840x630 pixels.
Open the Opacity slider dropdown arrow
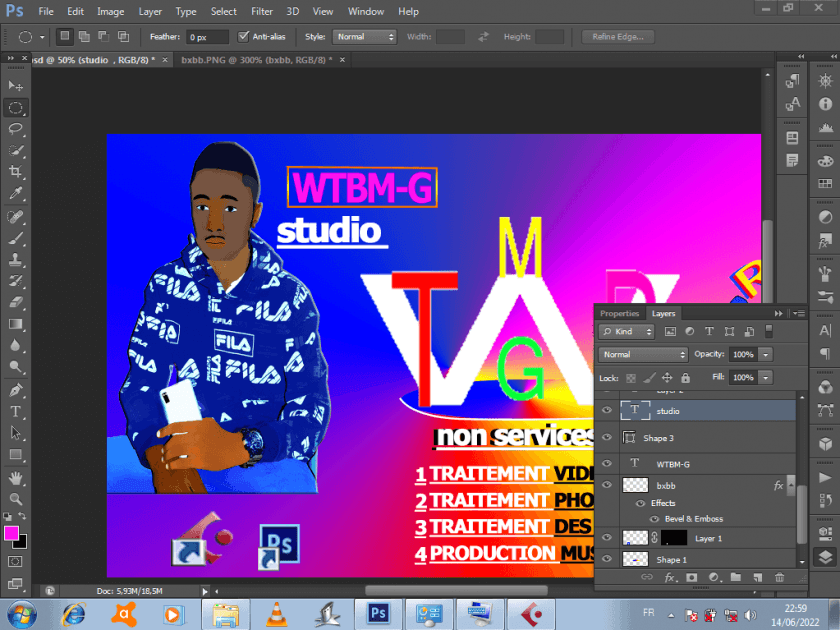(x=766, y=355)
